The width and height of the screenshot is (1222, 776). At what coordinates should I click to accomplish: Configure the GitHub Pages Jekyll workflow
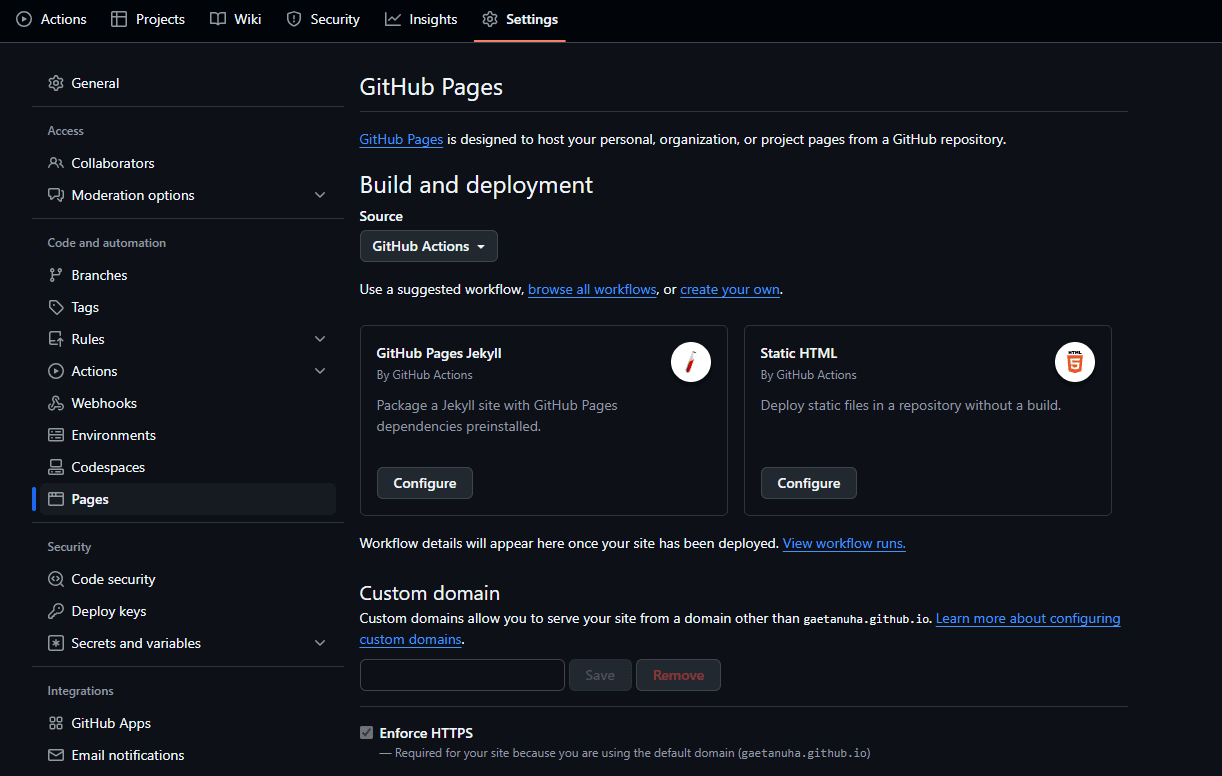425,483
